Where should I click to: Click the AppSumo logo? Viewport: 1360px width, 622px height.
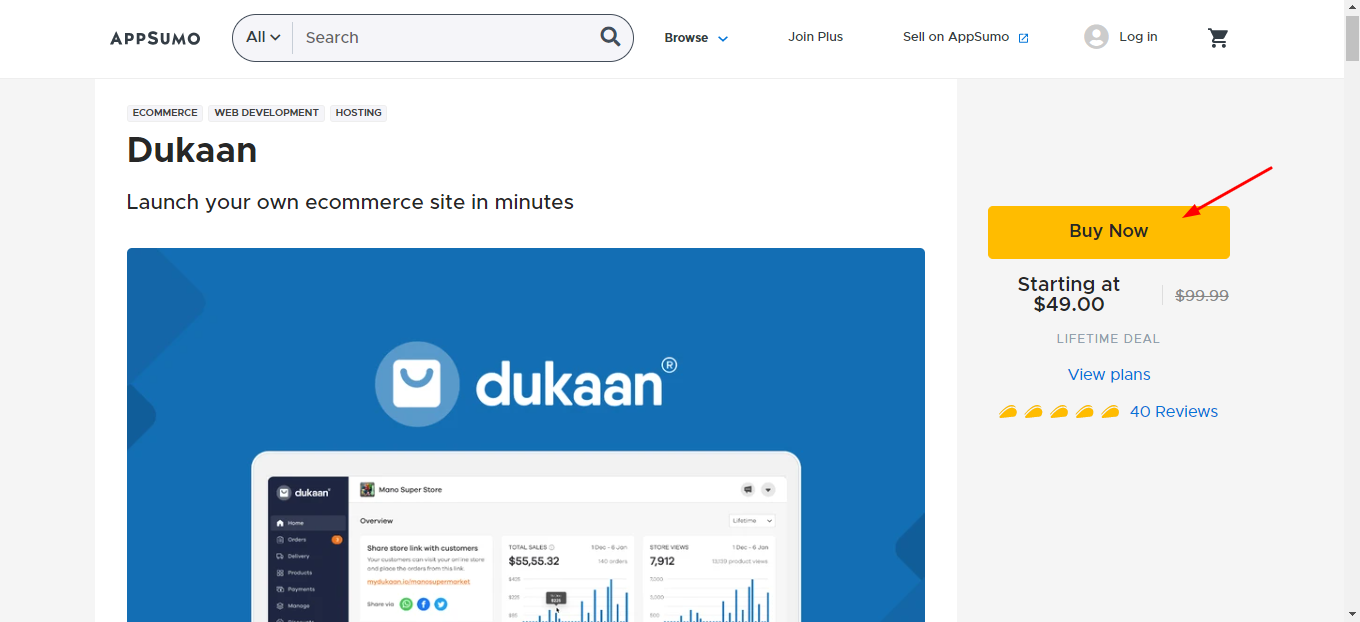click(x=155, y=38)
